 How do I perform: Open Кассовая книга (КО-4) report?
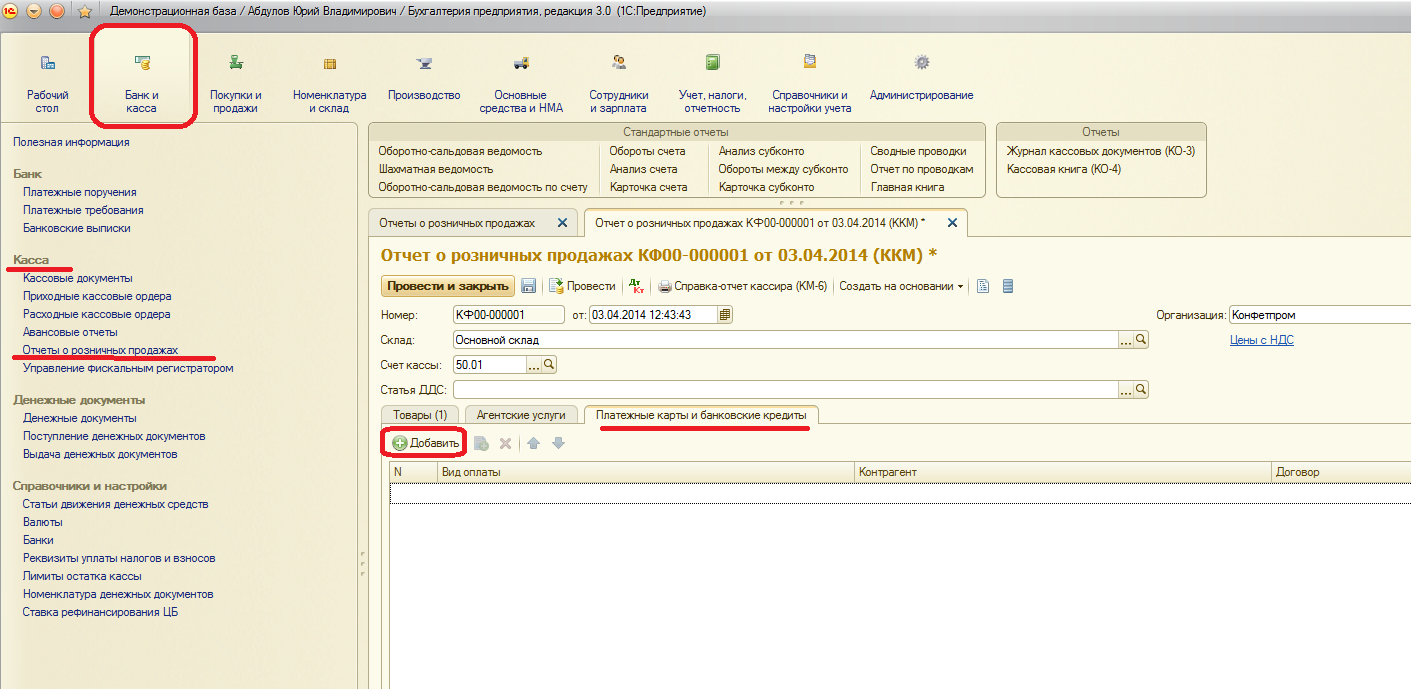coord(1064,169)
